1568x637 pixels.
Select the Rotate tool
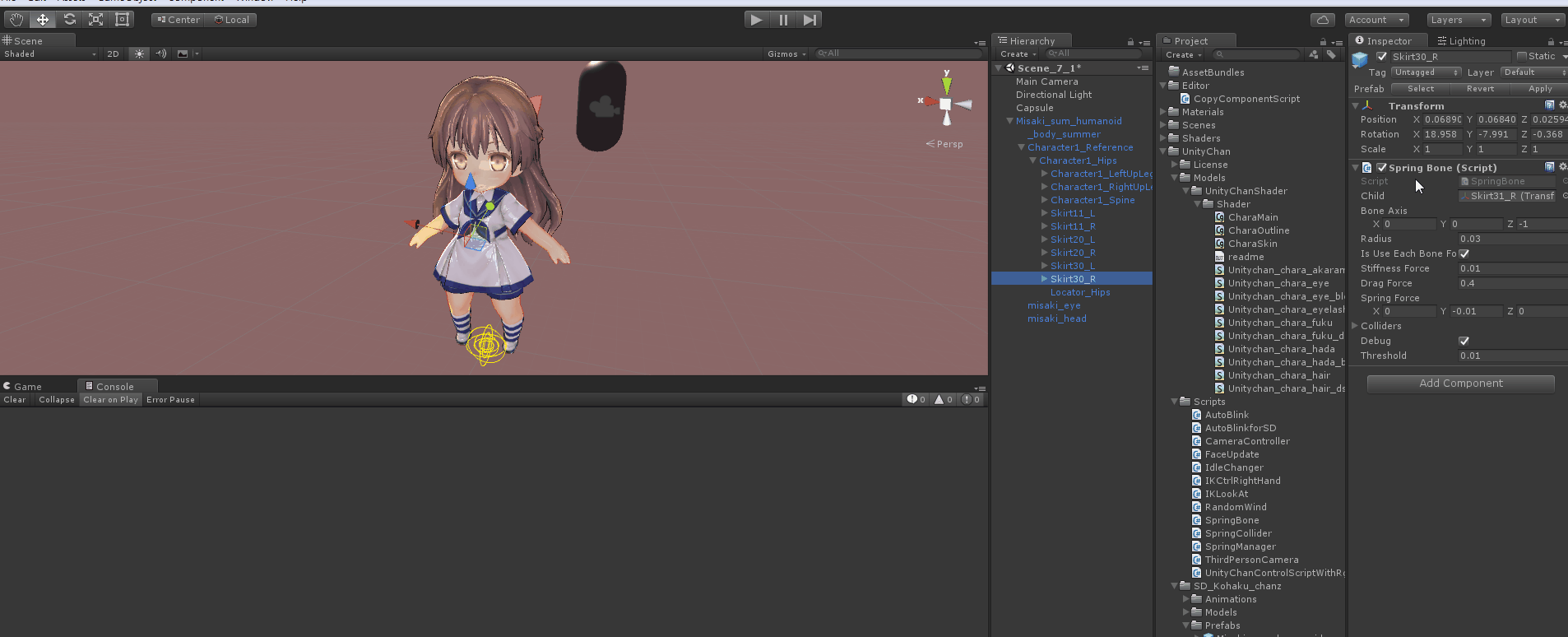click(69, 20)
